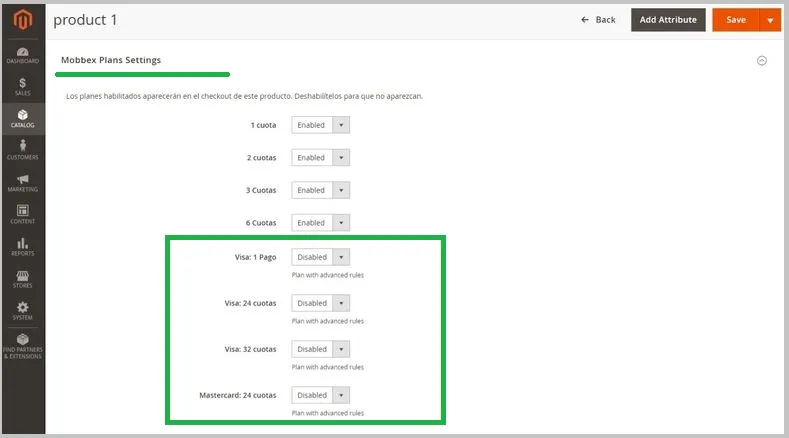Click the 'Los planes habilitados' description text

coord(244,96)
